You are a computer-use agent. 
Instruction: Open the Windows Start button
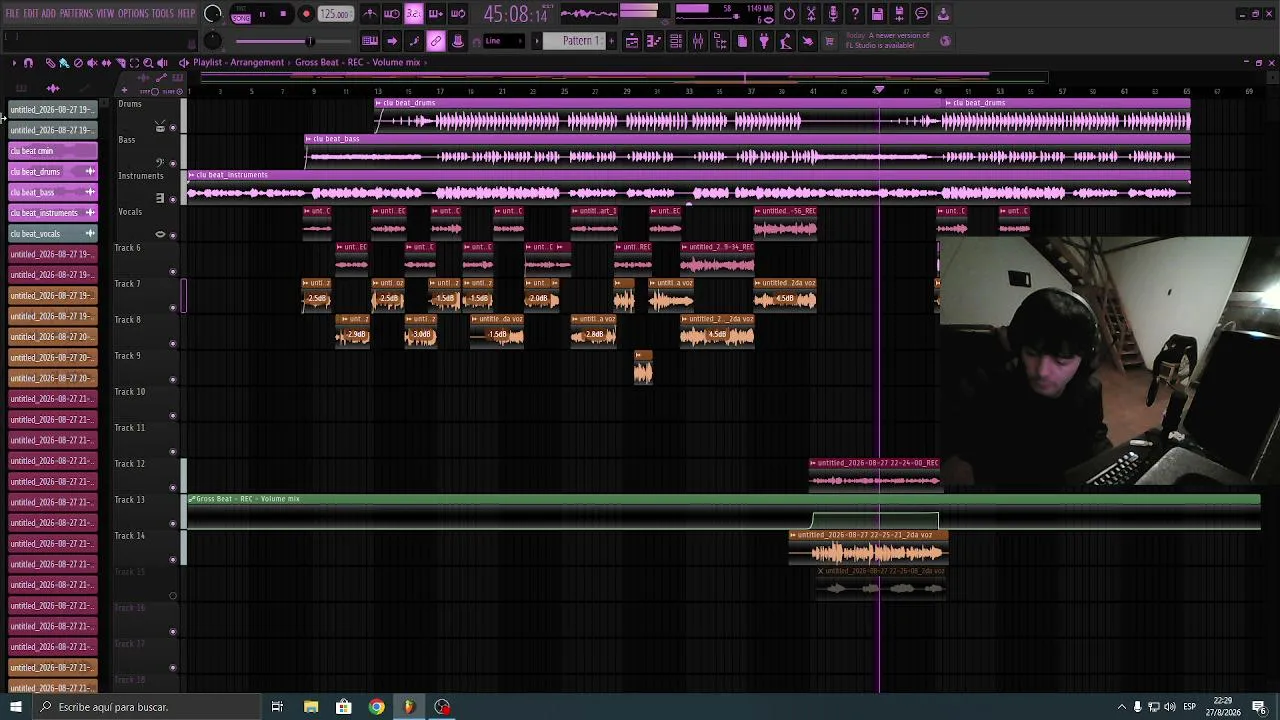(x=16, y=707)
